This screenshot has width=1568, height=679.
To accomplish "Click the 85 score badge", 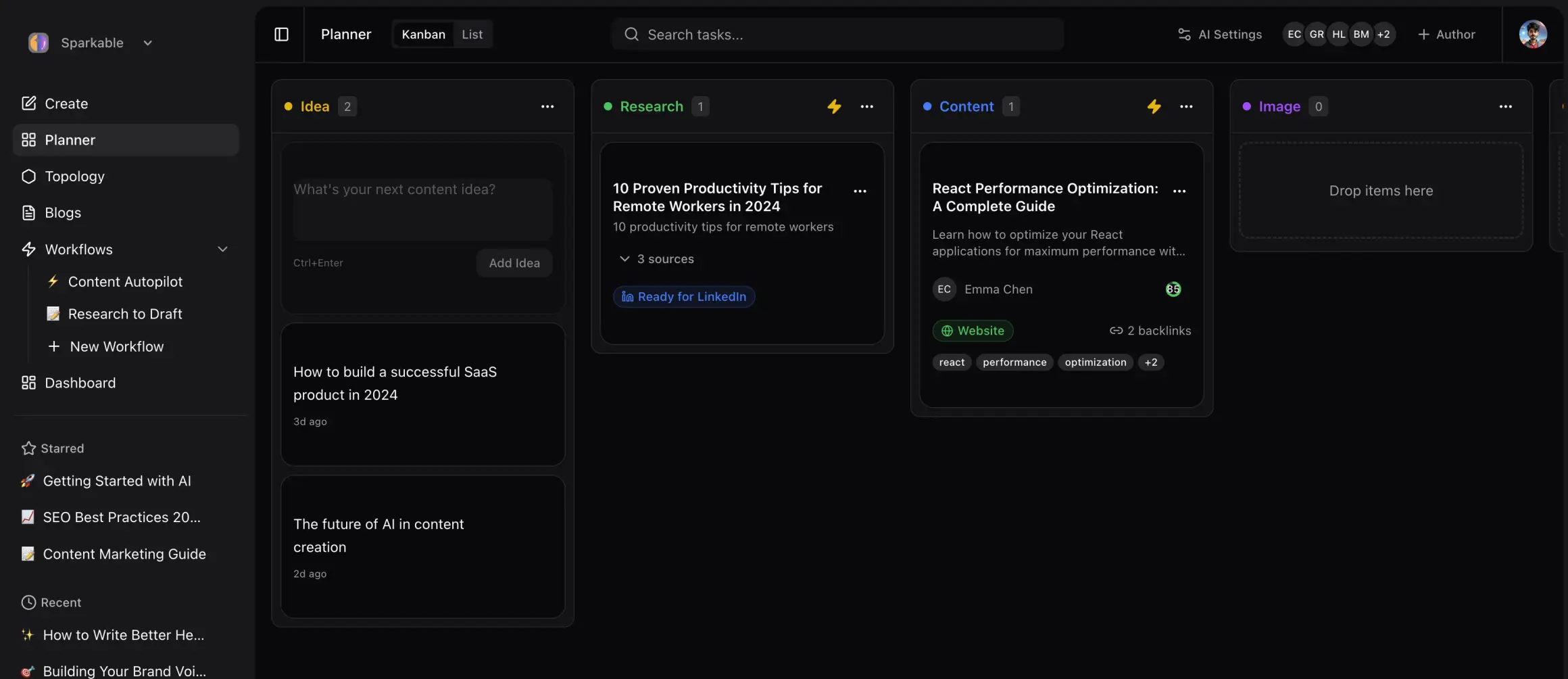I will [x=1173, y=289].
